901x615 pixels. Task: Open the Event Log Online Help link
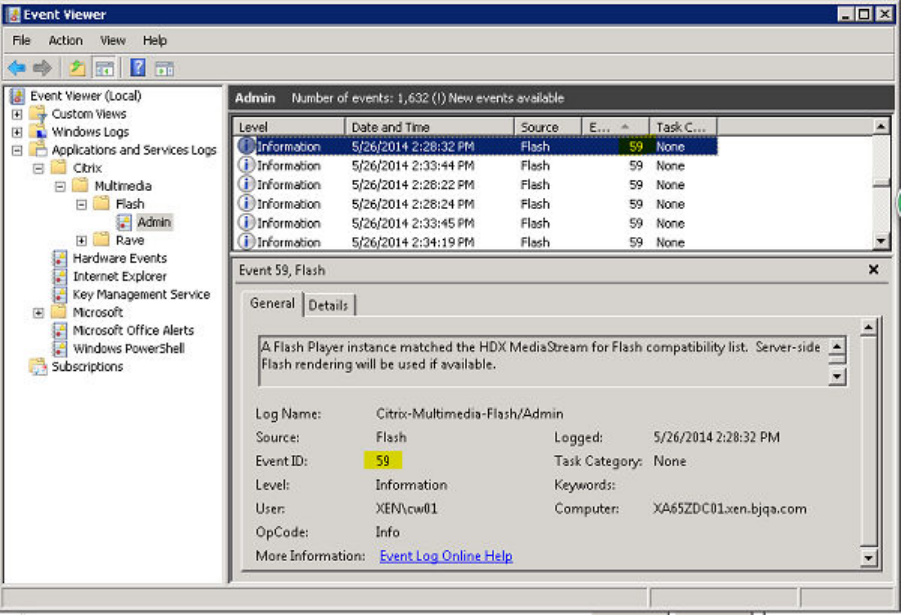[446, 556]
